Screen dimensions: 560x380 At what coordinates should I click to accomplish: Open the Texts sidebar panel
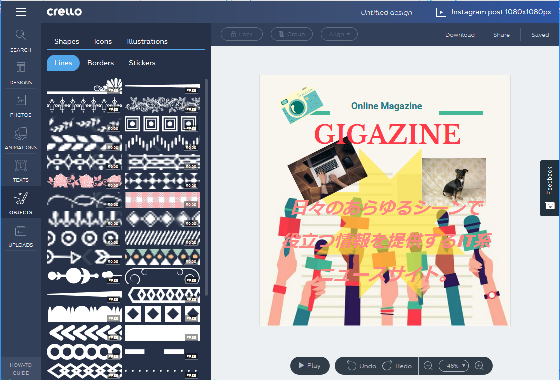coord(21,171)
